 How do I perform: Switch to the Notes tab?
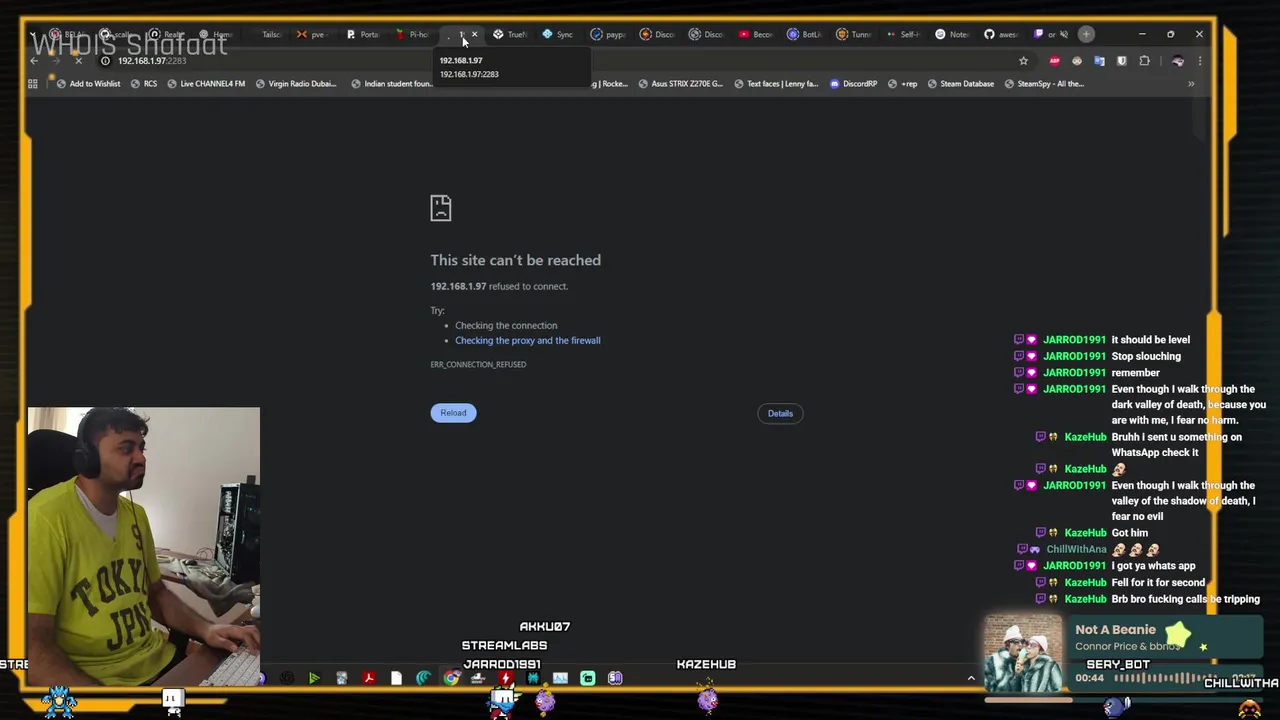pos(952,34)
